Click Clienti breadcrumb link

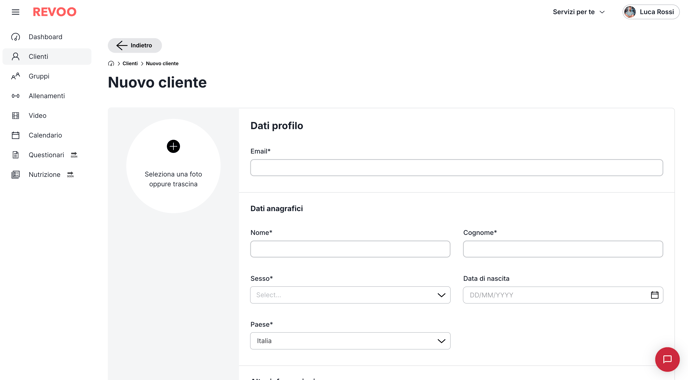[x=130, y=64]
